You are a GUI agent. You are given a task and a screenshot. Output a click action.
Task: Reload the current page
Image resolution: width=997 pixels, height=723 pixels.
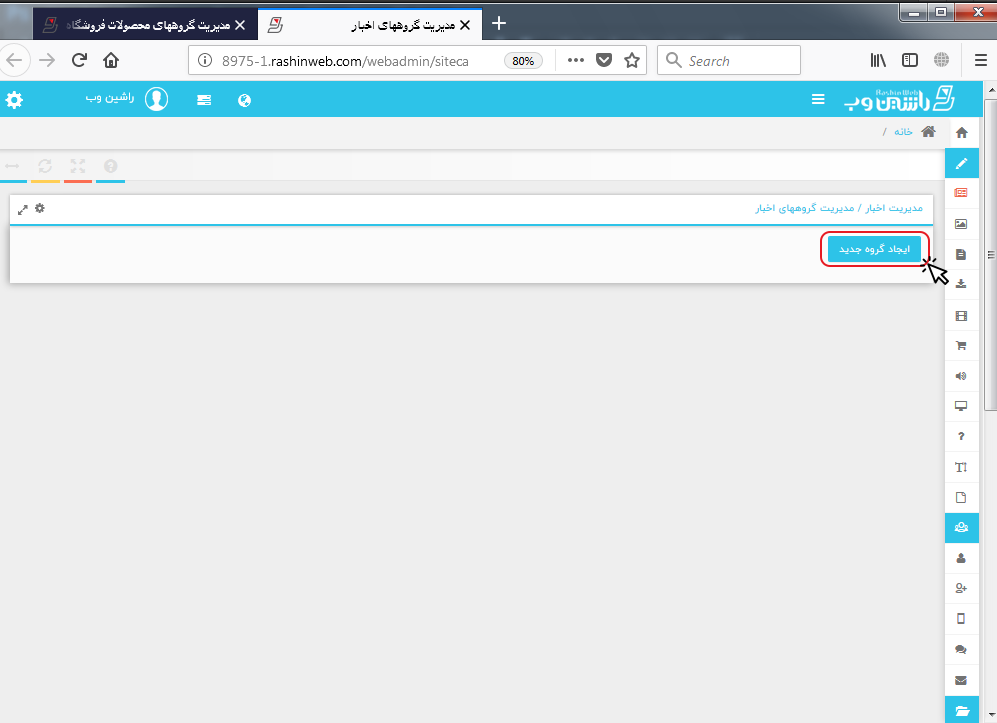[79, 60]
